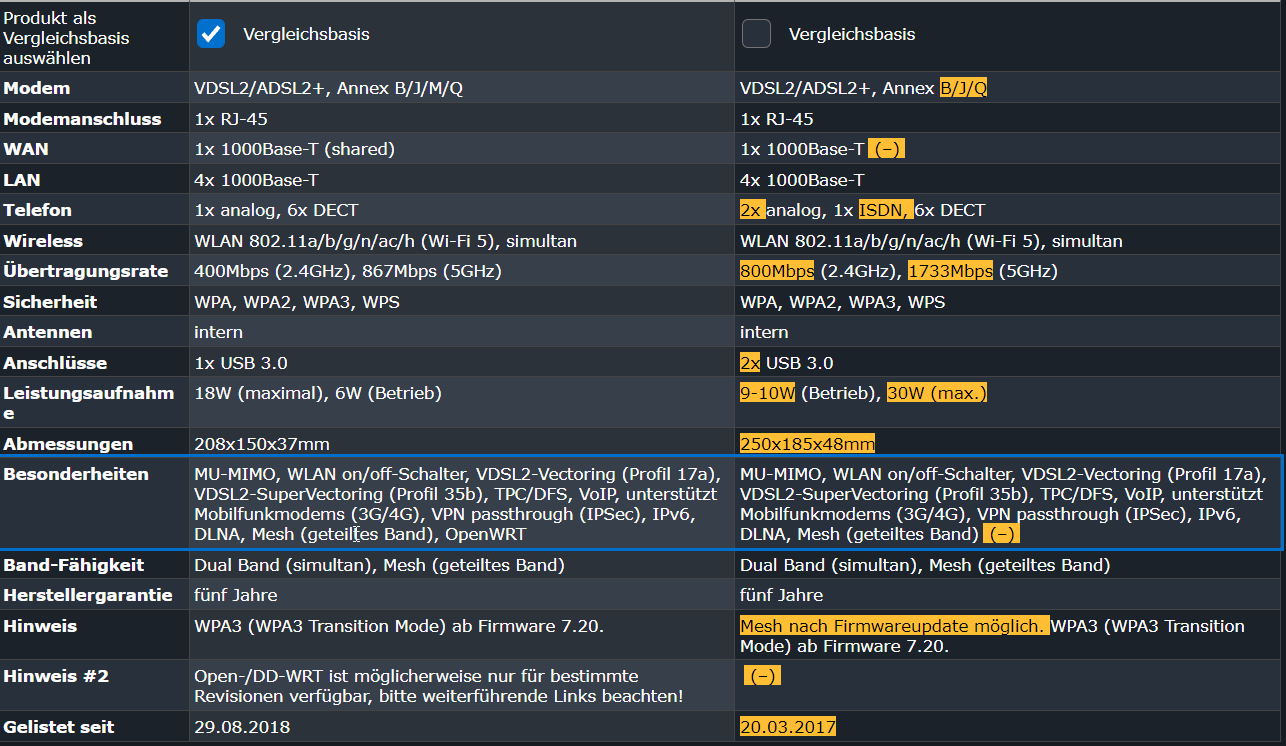Select the highlighted '1733Mbps' value
Screen dimensions: 1286x746
coord(950,271)
